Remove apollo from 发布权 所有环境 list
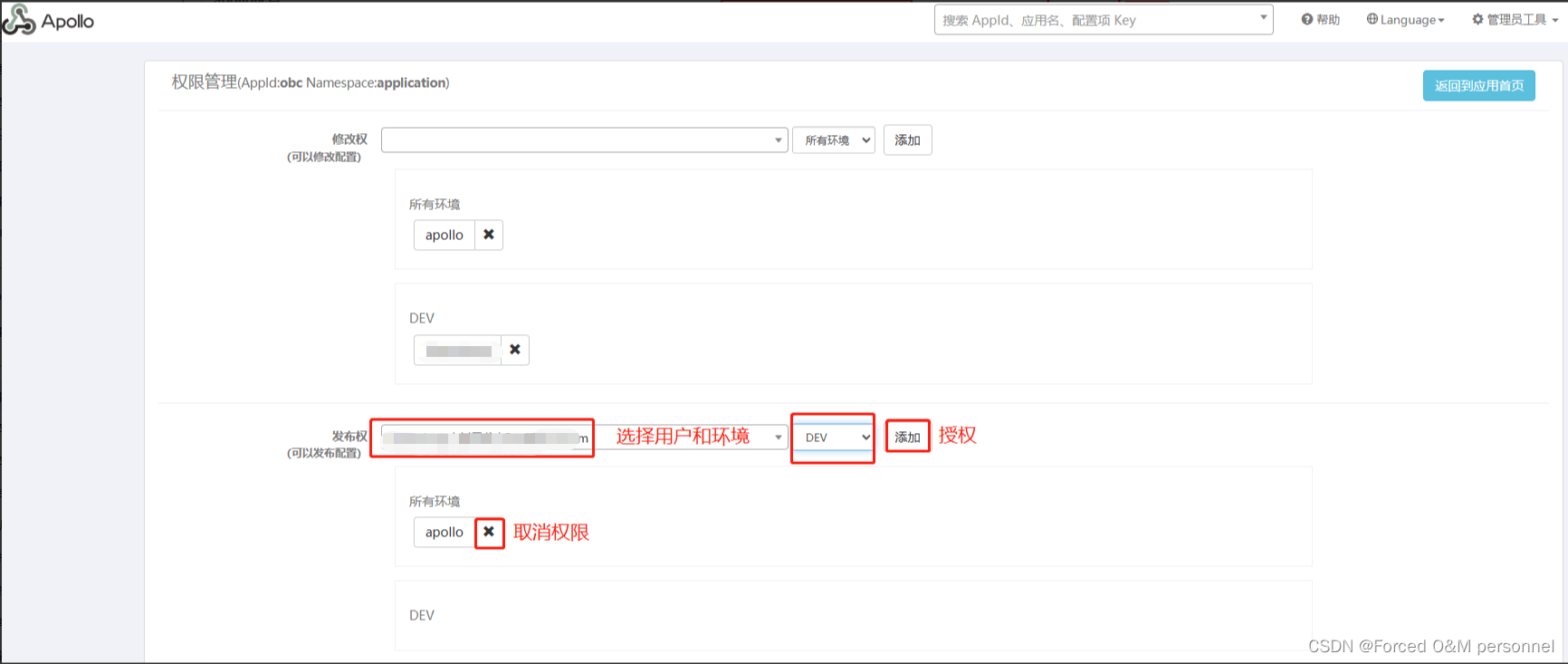Viewport: 1568px width, 664px height. pos(489,532)
